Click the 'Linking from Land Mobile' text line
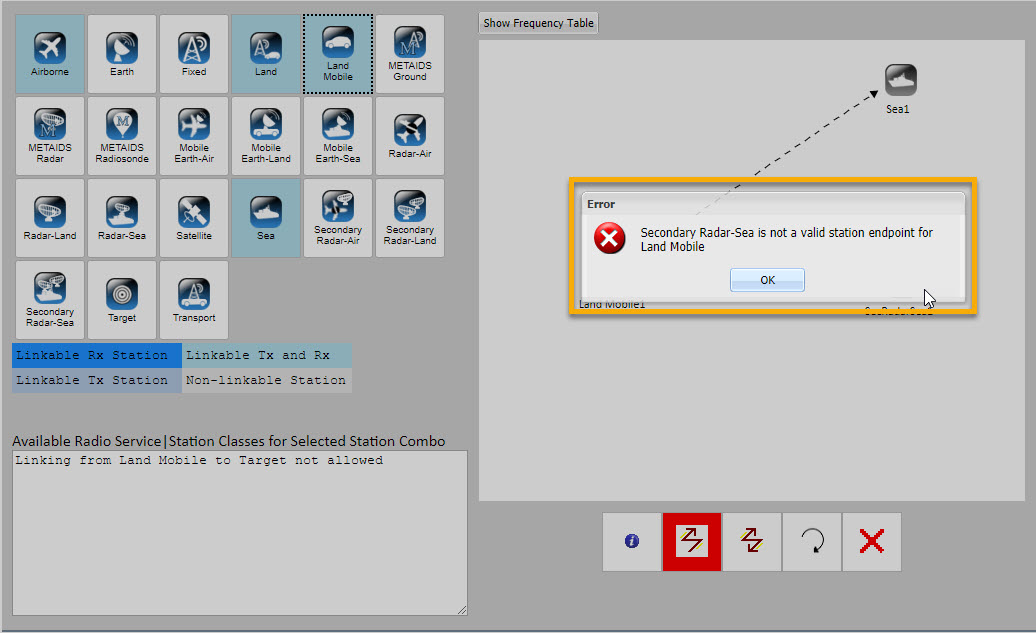The height and width of the screenshot is (633, 1036). [x=199, y=460]
